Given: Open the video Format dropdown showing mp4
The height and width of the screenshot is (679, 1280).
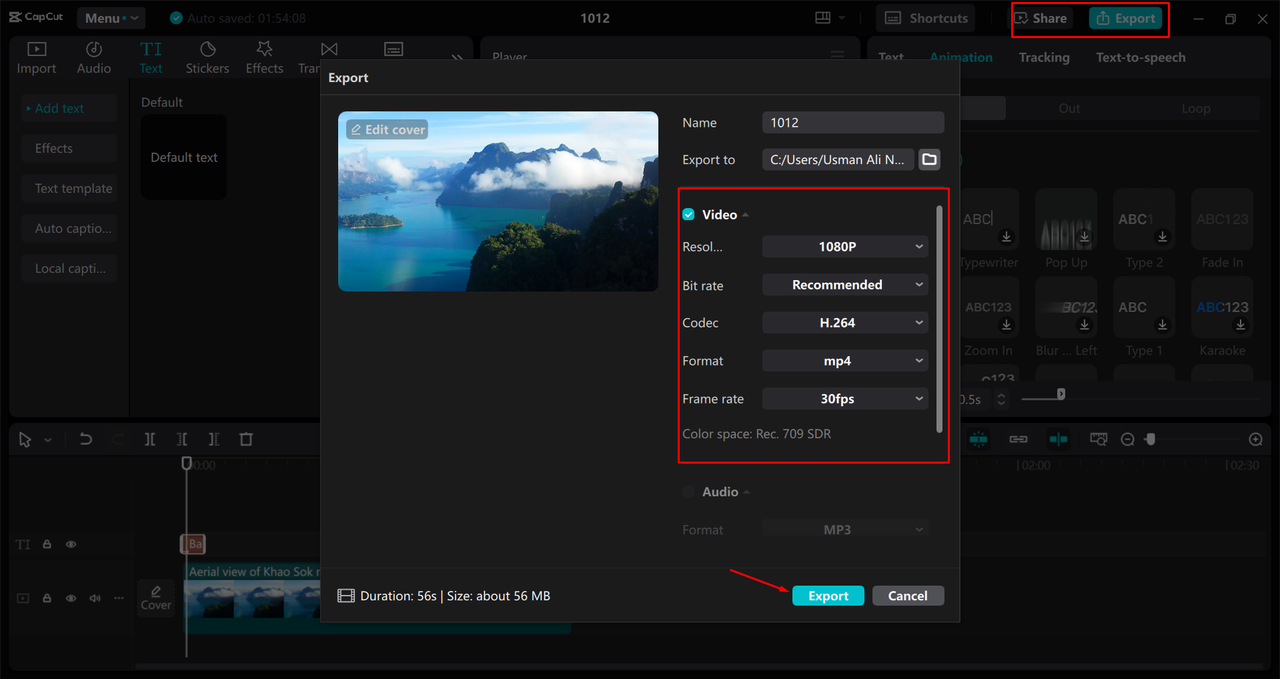Looking at the screenshot, I should pos(845,361).
